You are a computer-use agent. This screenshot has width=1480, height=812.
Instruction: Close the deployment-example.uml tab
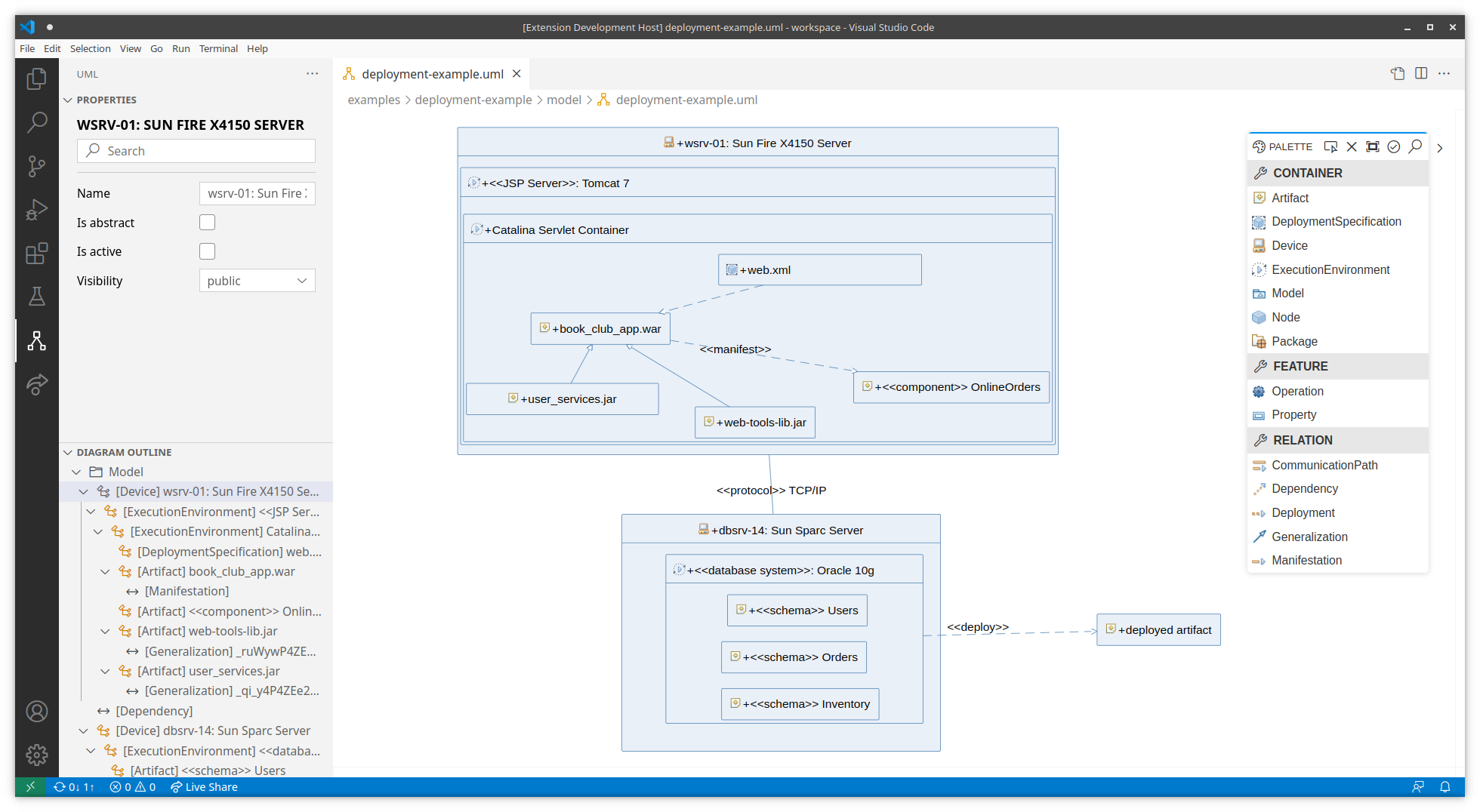coord(516,74)
